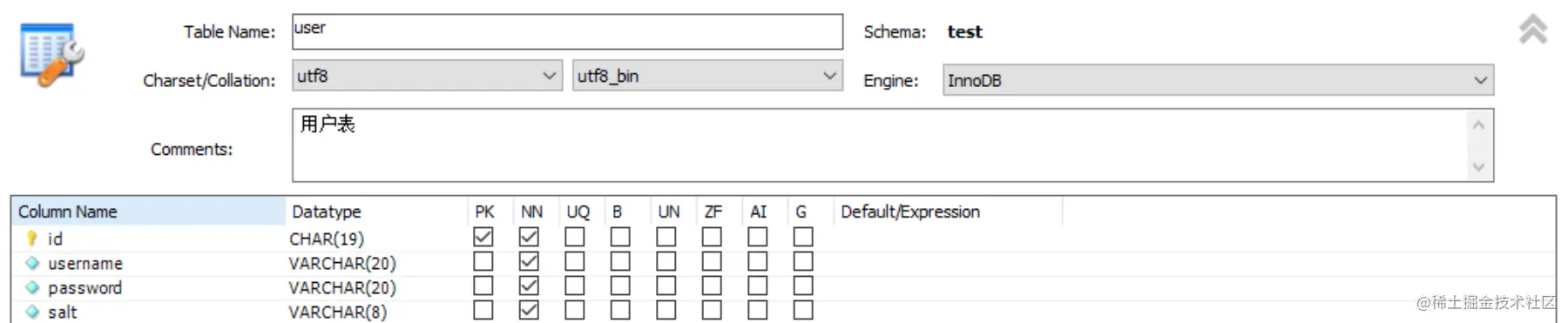The image size is (1568, 323).
Task: Enable B for the password column
Action: point(620,286)
